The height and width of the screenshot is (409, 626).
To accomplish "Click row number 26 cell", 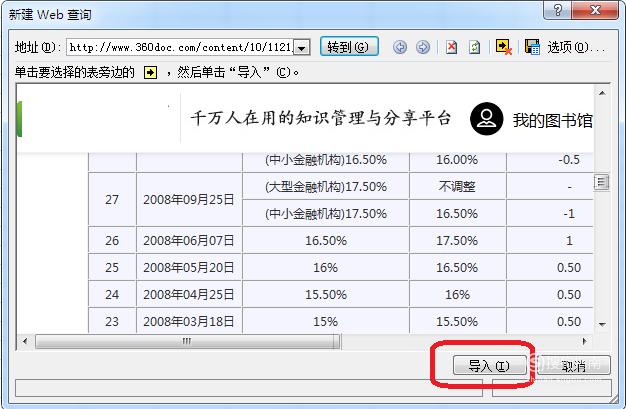I will 112,240.
